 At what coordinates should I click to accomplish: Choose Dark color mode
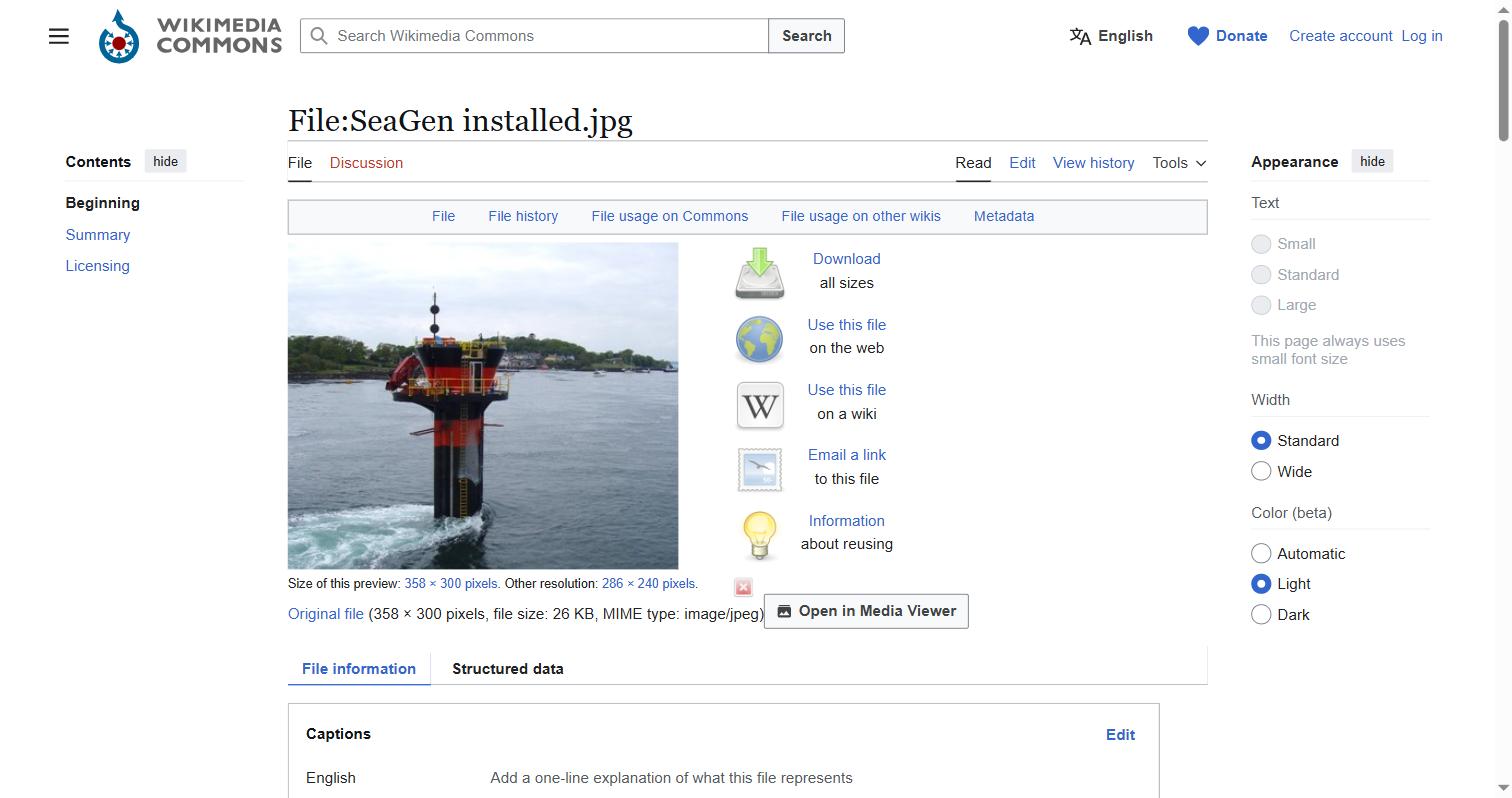click(x=1261, y=615)
